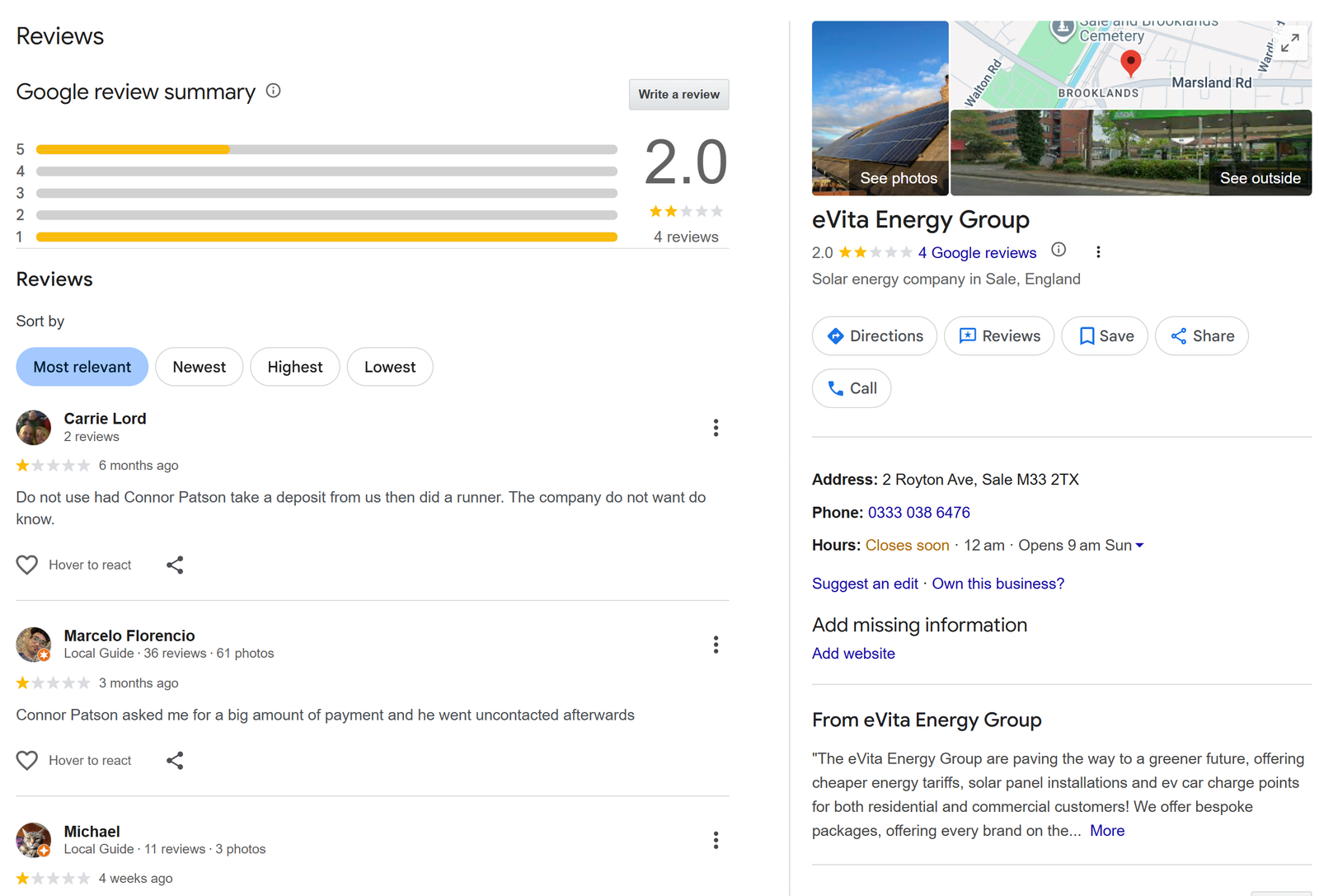Click Suggest an edit link
The image size is (1319, 896).
865,584
